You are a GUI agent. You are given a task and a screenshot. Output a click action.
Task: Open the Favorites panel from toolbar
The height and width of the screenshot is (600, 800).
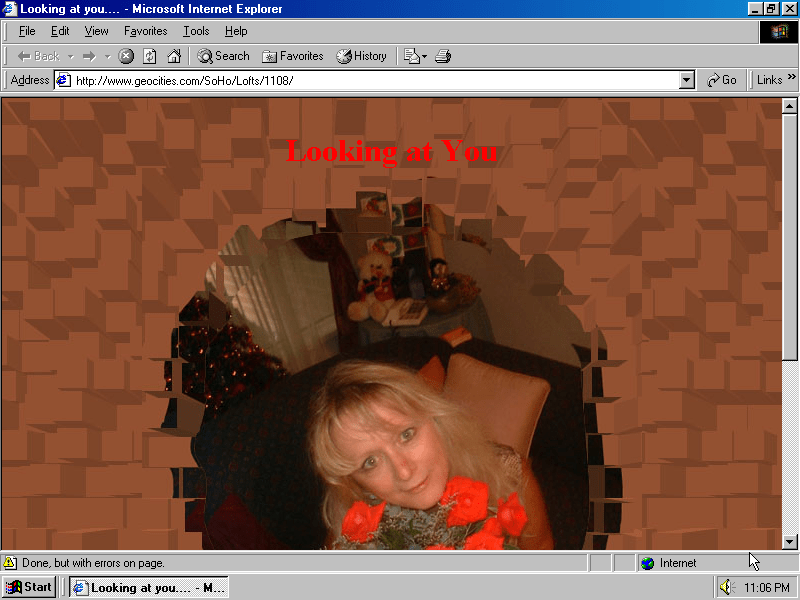point(292,56)
